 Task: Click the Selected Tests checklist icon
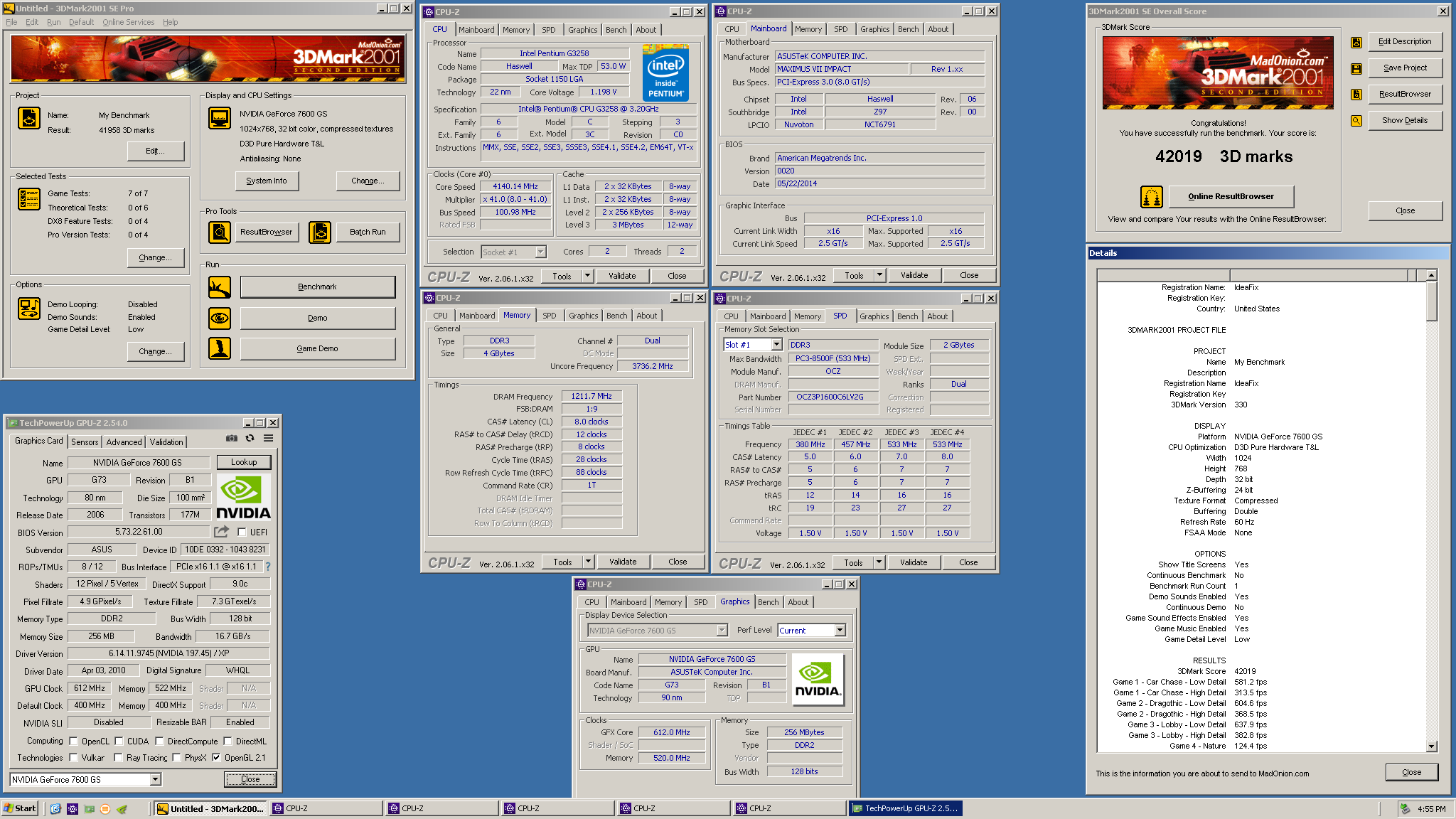coord(28,199)
